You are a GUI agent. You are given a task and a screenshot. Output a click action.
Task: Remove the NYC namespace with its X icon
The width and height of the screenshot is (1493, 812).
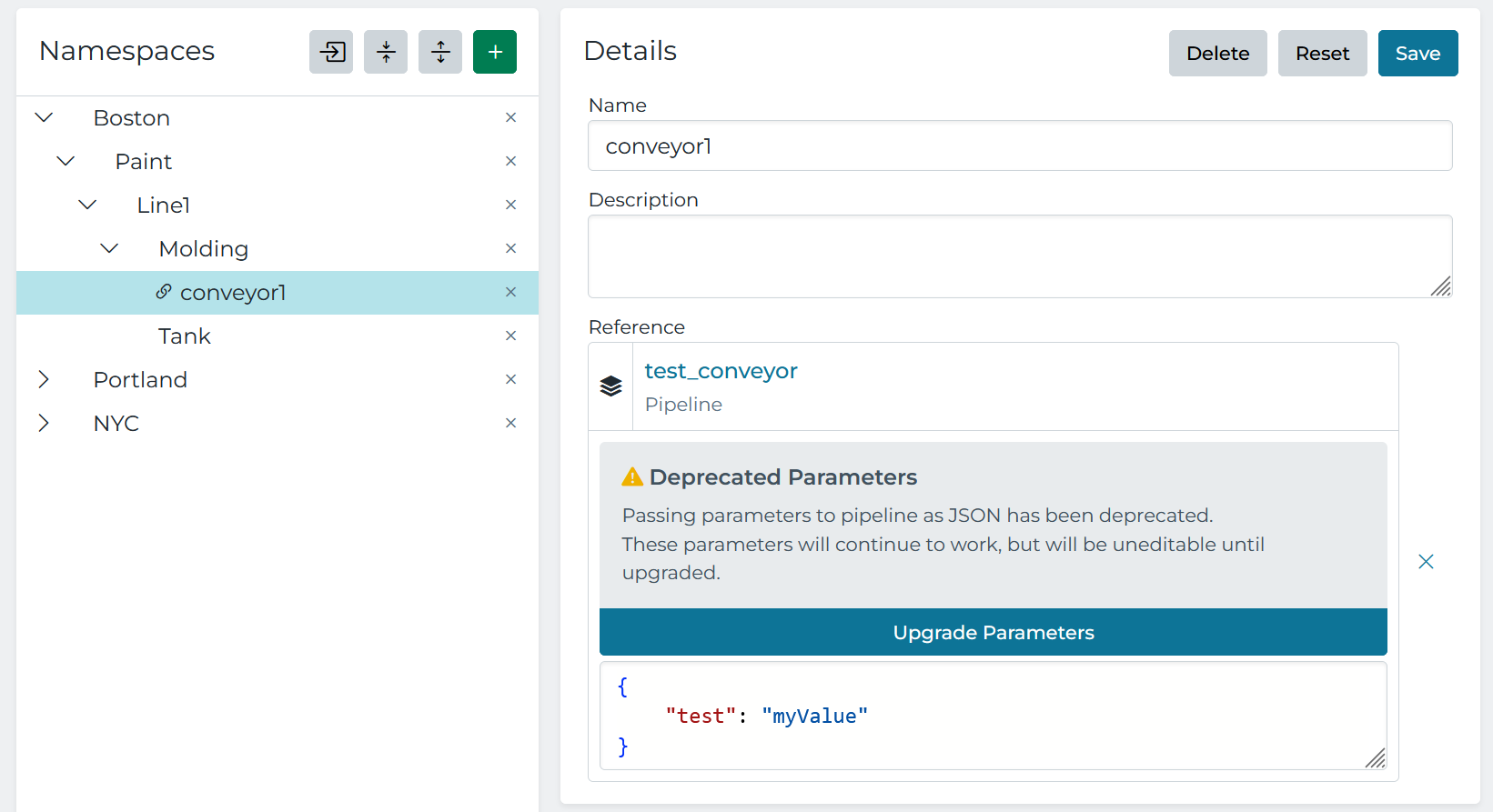tap(511, 423)
